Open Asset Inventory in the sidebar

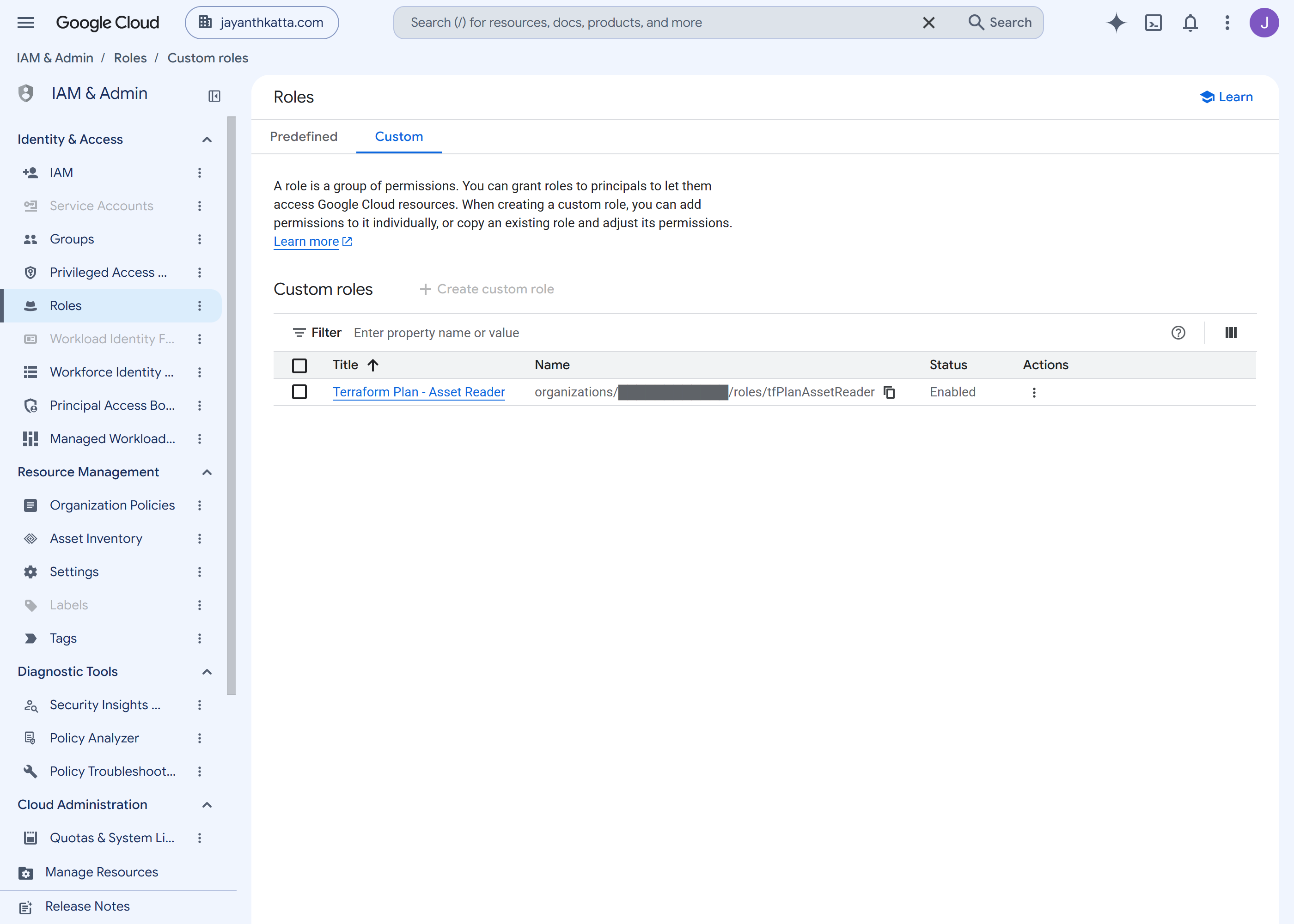96,538
